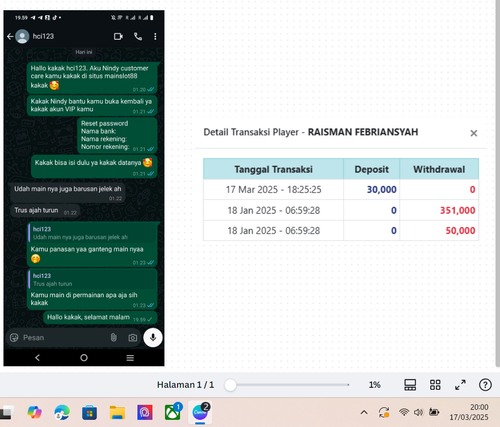This screenshot has height=427, width=500.
Task: Tap the Android home navigation button
Action: tap(84, 358)
